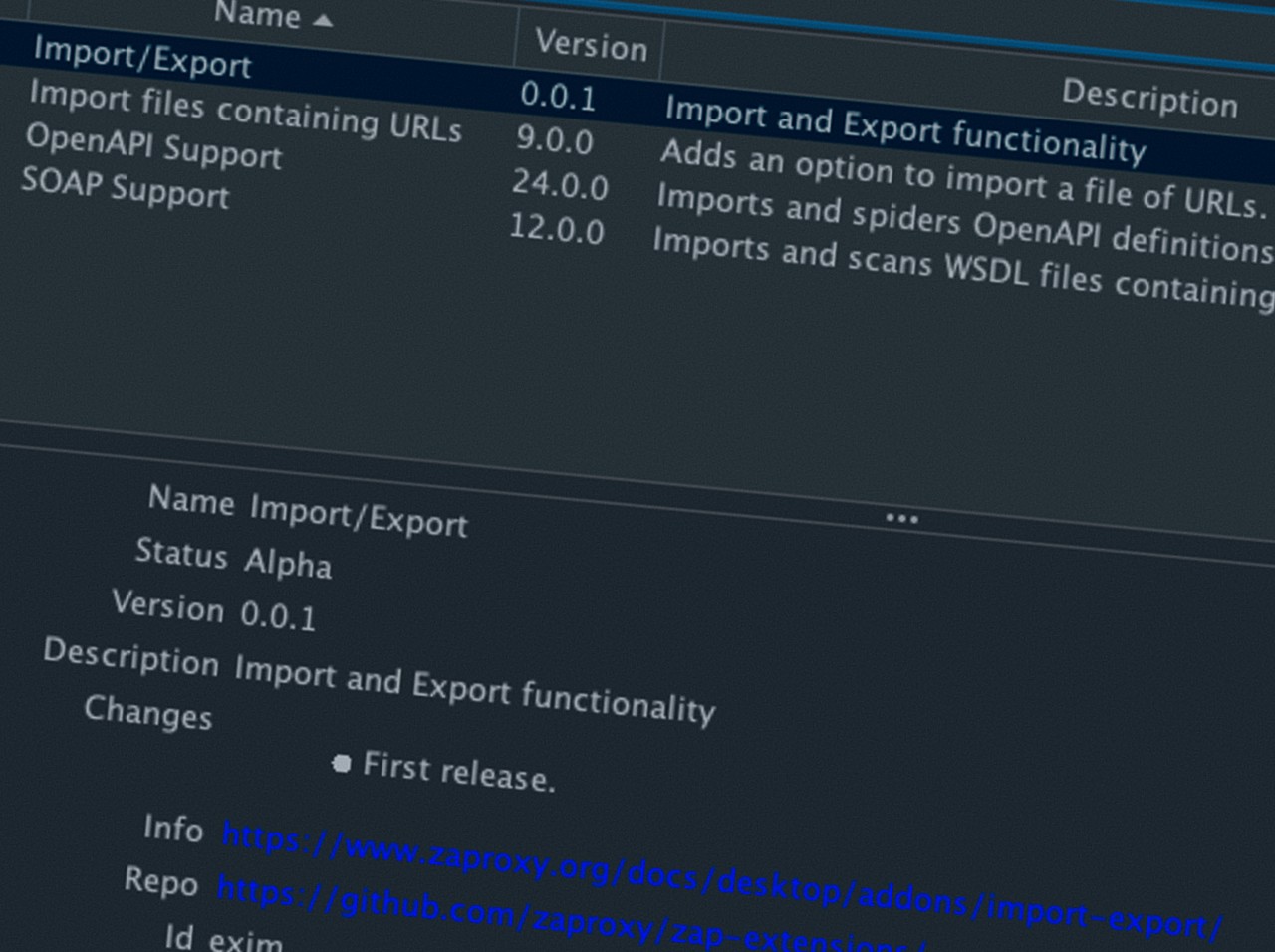This screenshot has height=952, width=1275.
Task: Open the github.com zap-extensions Repo link
Action: pyautogui.click(x=572, y=914)
